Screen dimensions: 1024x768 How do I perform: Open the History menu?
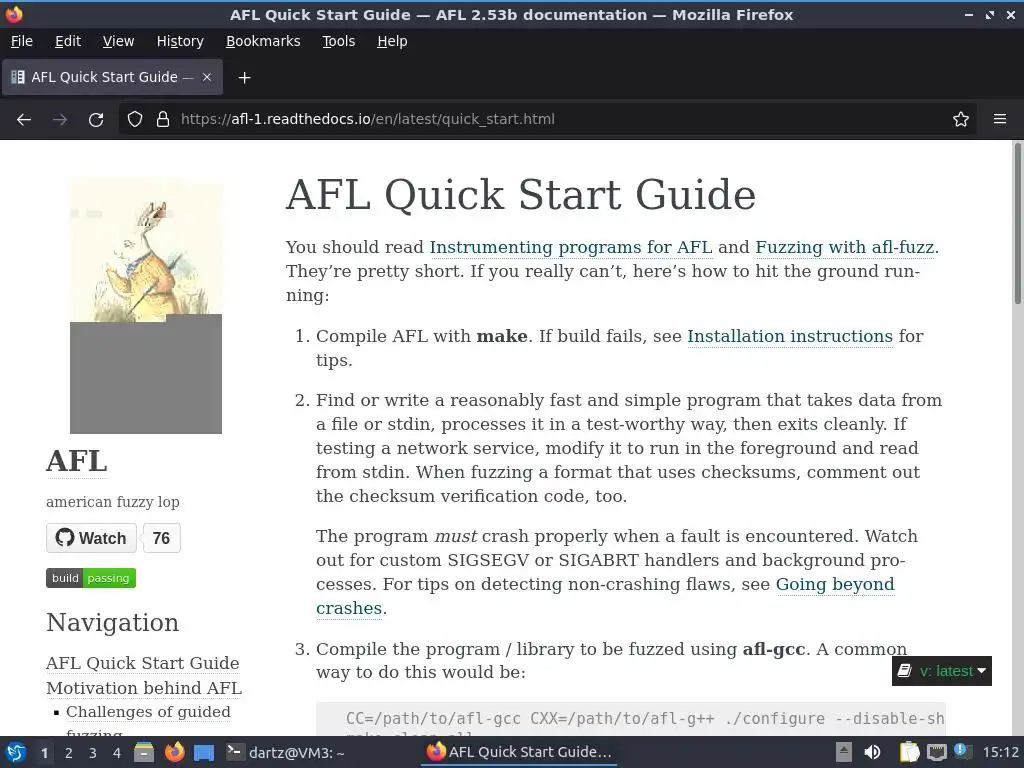click(180, 41)
